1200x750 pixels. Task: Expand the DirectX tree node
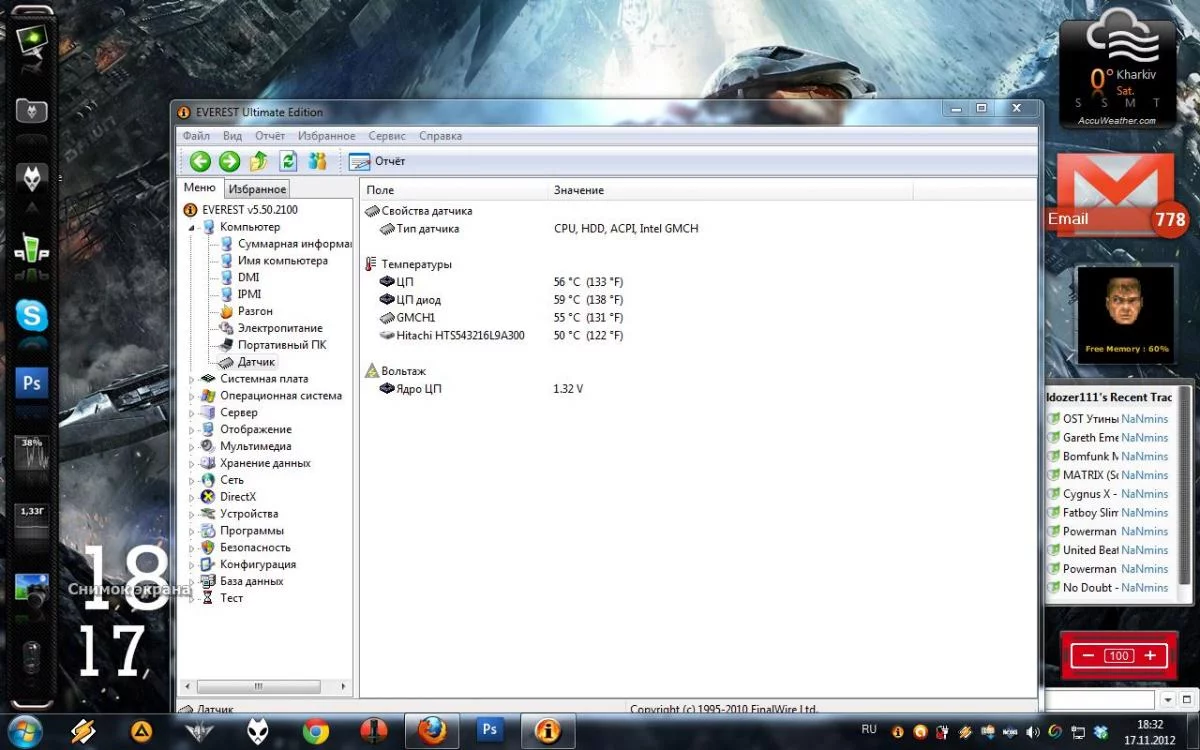coord(192,497)
